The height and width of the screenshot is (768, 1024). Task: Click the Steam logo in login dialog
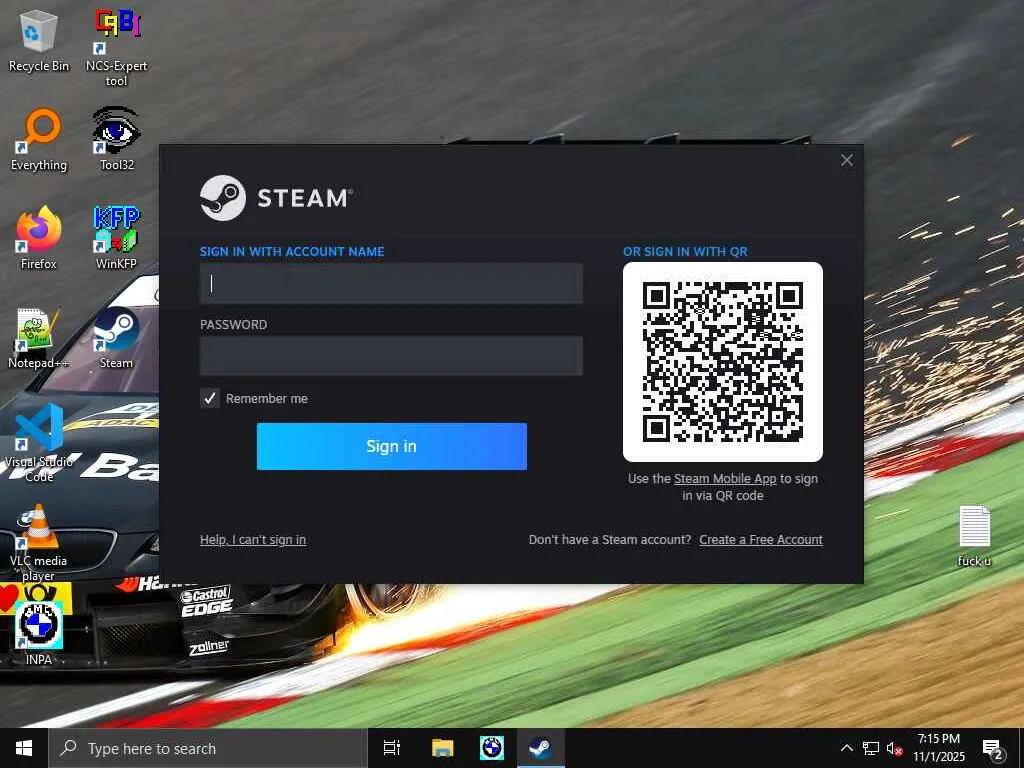click(276, 198)
